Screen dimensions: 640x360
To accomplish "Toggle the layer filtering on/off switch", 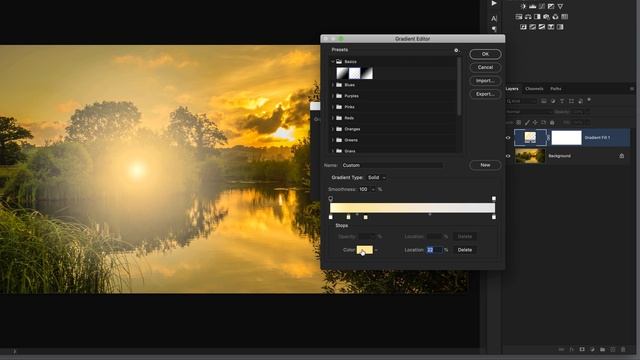I will point(589,100).
